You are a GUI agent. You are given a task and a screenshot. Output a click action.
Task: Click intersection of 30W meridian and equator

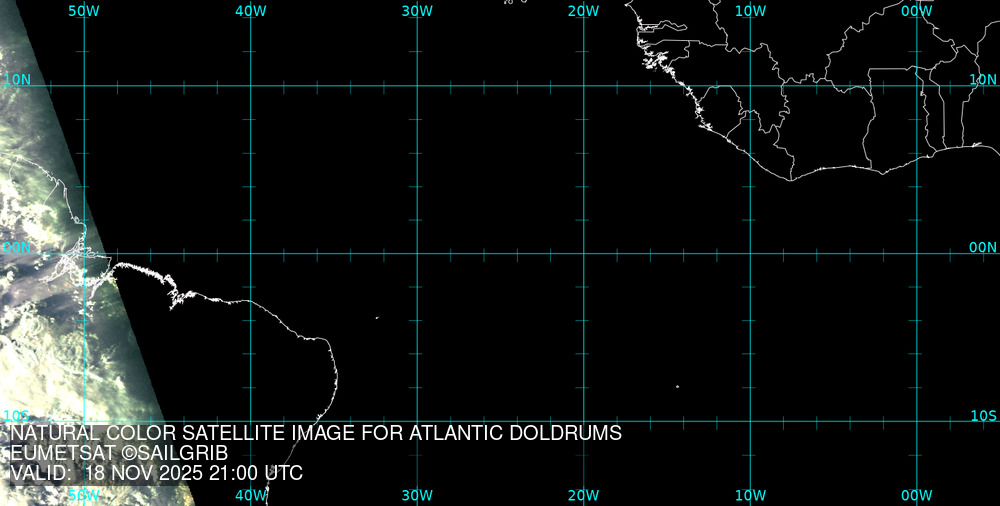[x=417, y=253]
